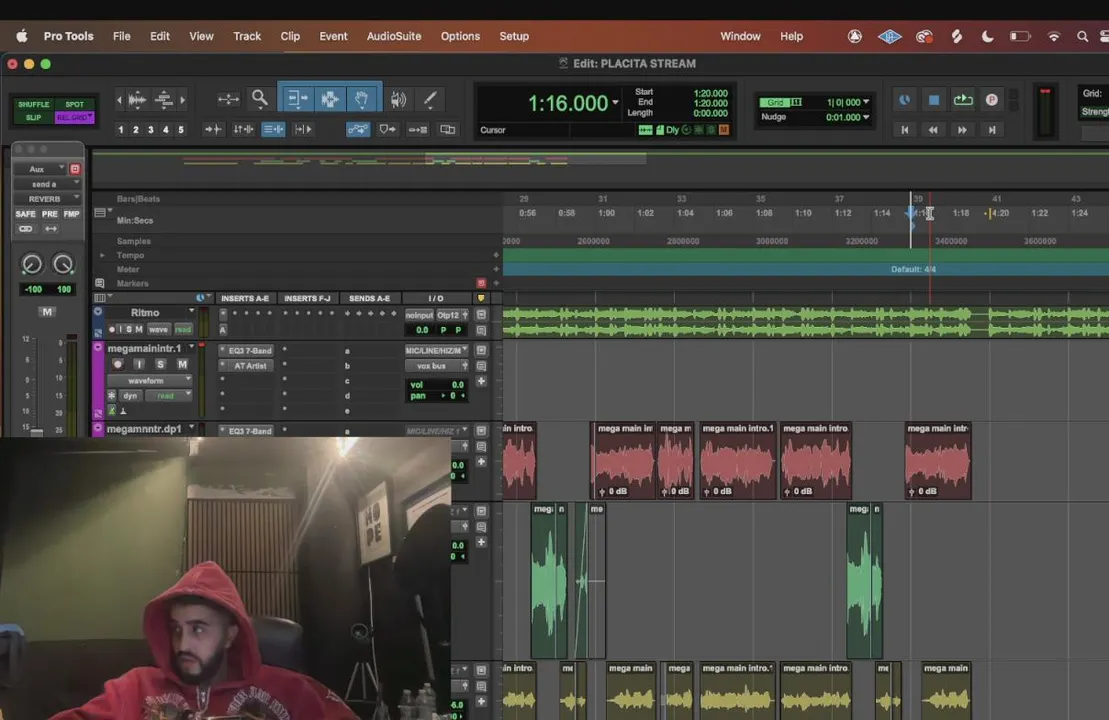
Task: Select the Pencil tool
Action: pyautogui.click(x=430, y=99)
